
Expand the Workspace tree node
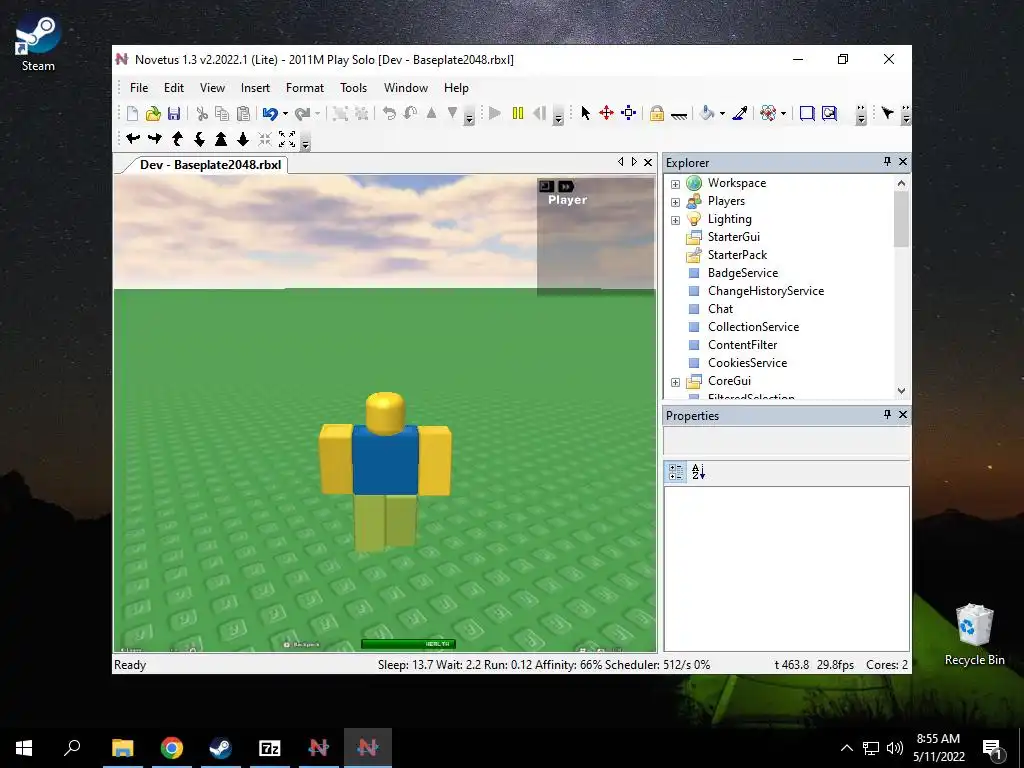[x=675, y=184]
